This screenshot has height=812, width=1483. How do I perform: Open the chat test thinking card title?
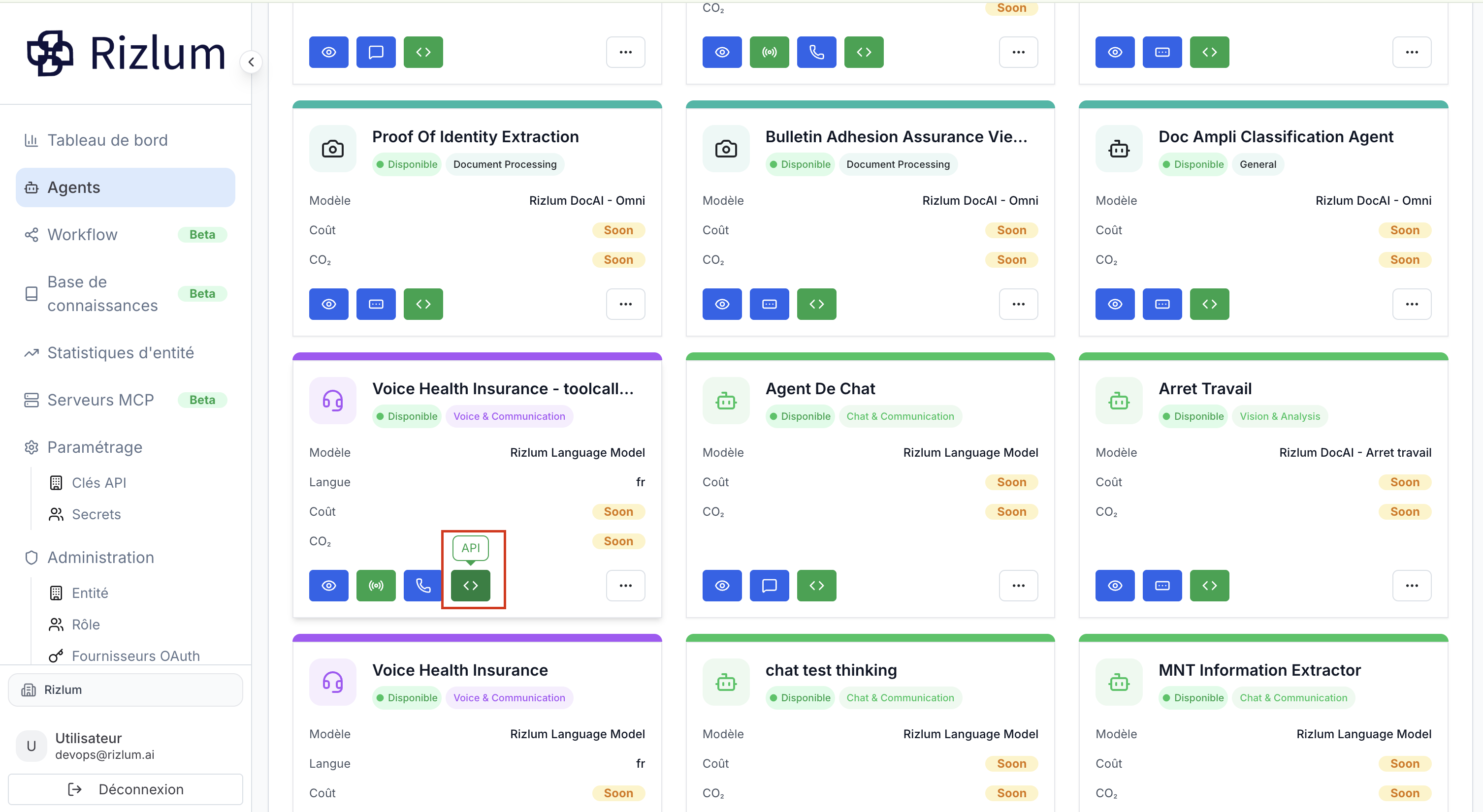coord(831,670)
